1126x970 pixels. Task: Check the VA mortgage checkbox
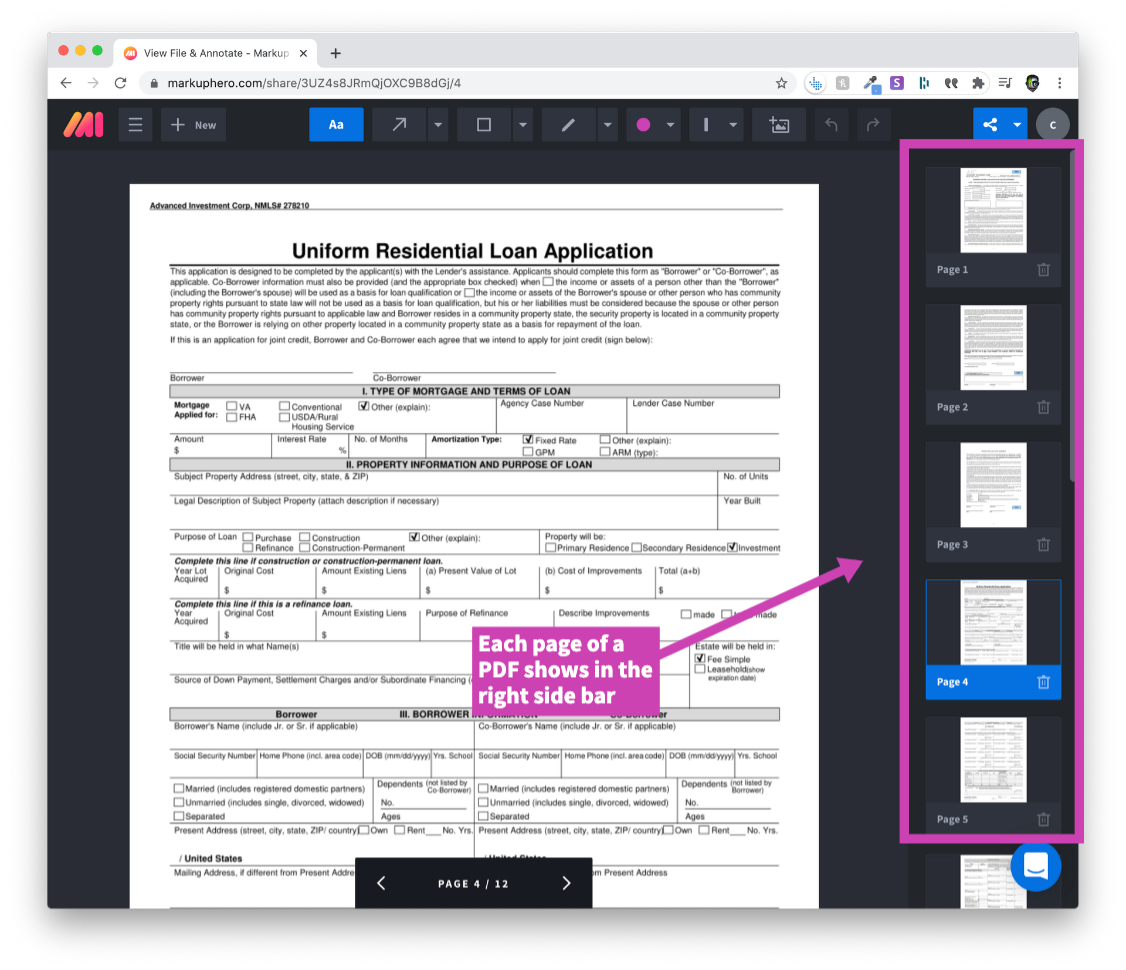click(231, 406)
